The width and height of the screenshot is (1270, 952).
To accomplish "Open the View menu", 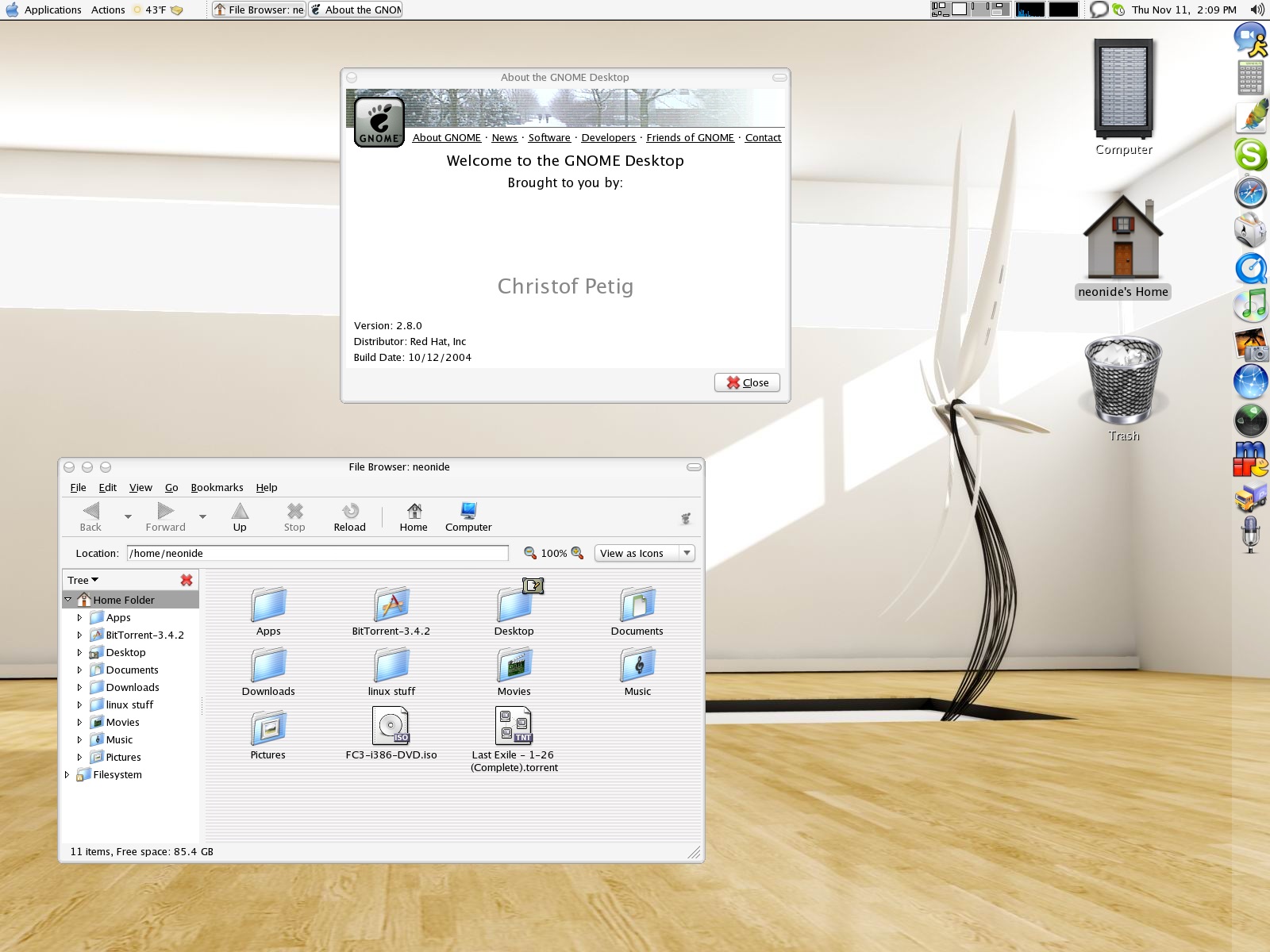I will 140,487.
